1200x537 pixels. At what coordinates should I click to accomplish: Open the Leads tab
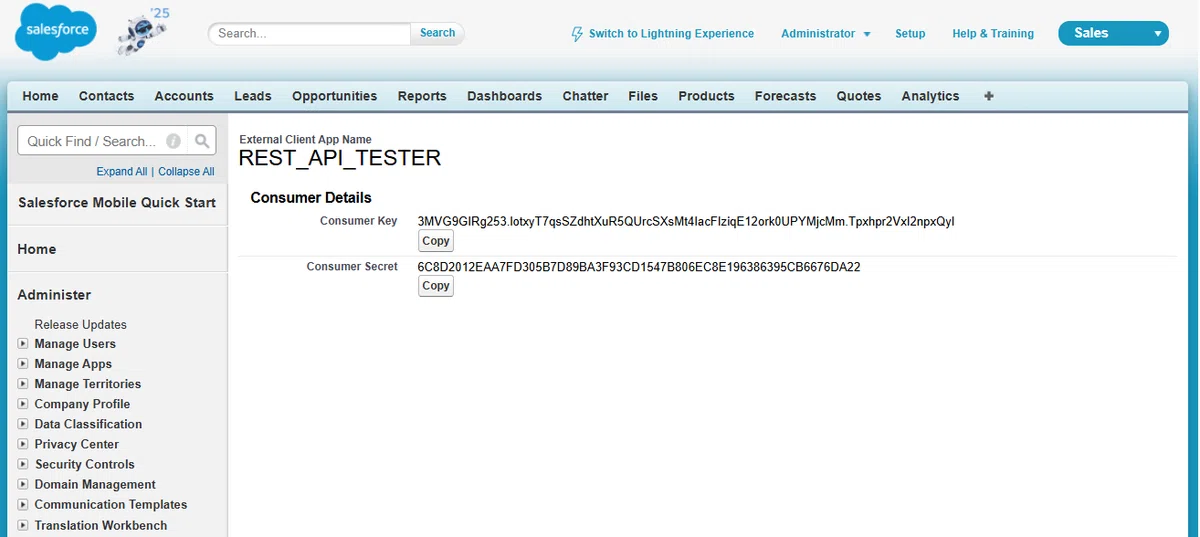click(x=253, y=96)
